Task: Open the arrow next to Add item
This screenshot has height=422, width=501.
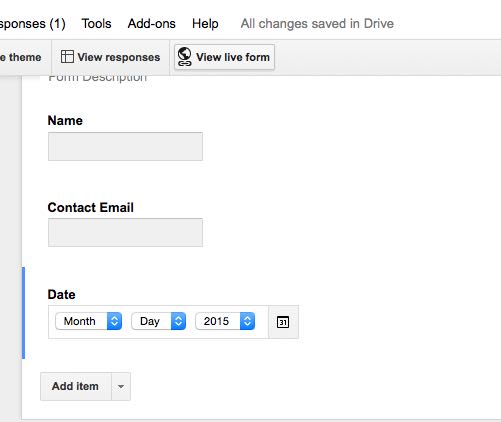Action: 121,386
